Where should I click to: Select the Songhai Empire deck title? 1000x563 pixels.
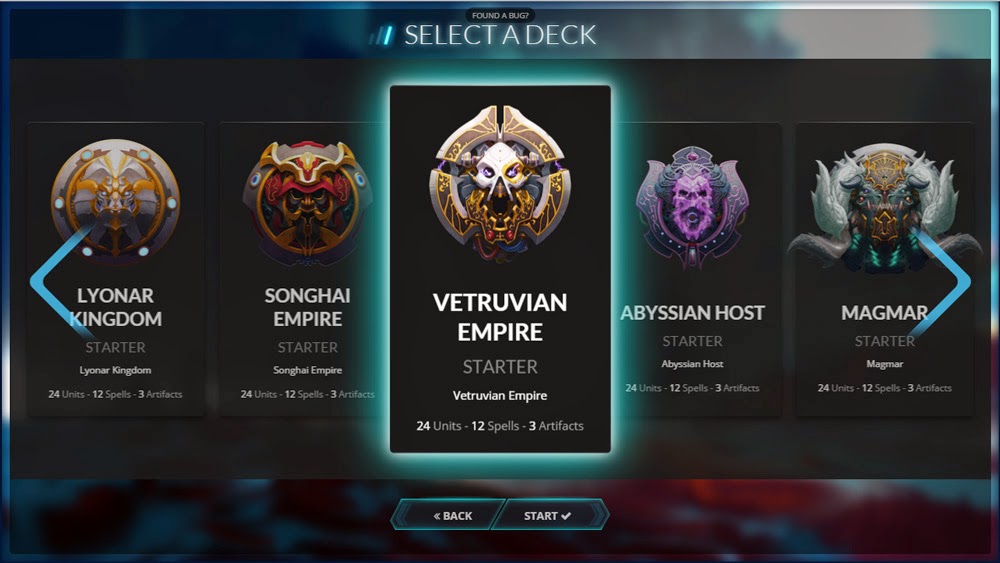pos(307,307)
